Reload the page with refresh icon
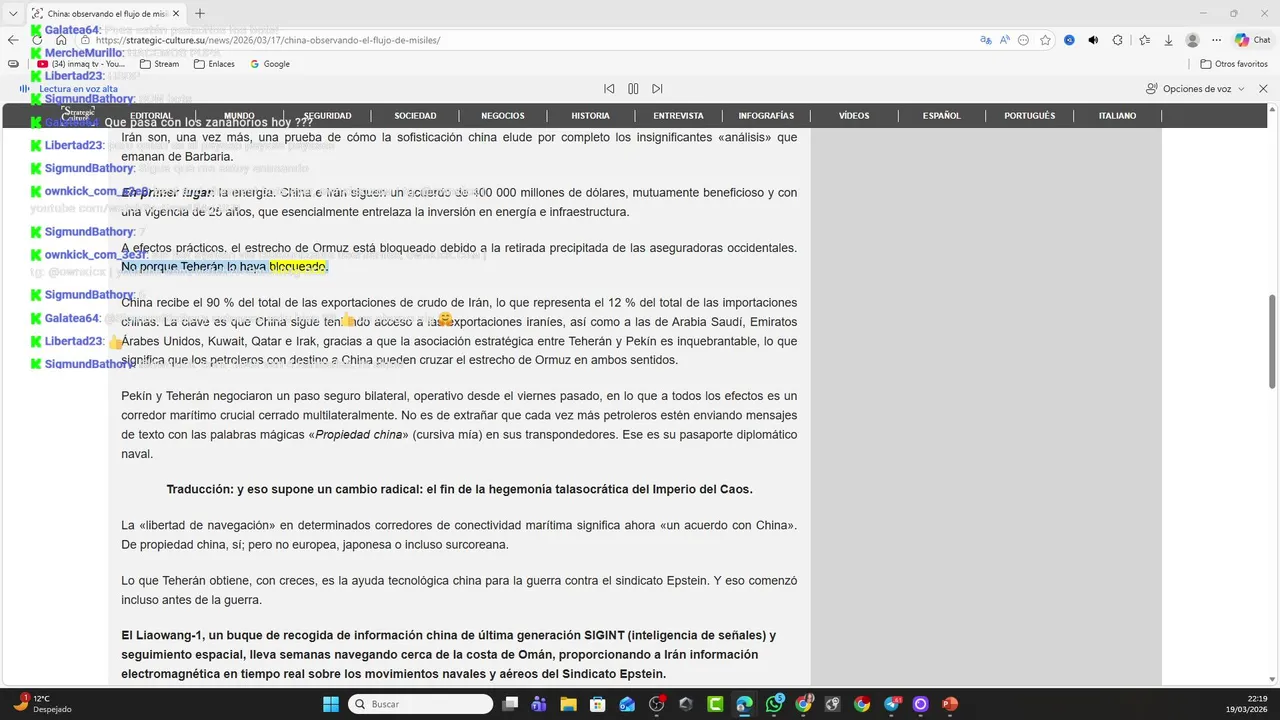This screenshot has height=720, width=1280. (37, 40)
